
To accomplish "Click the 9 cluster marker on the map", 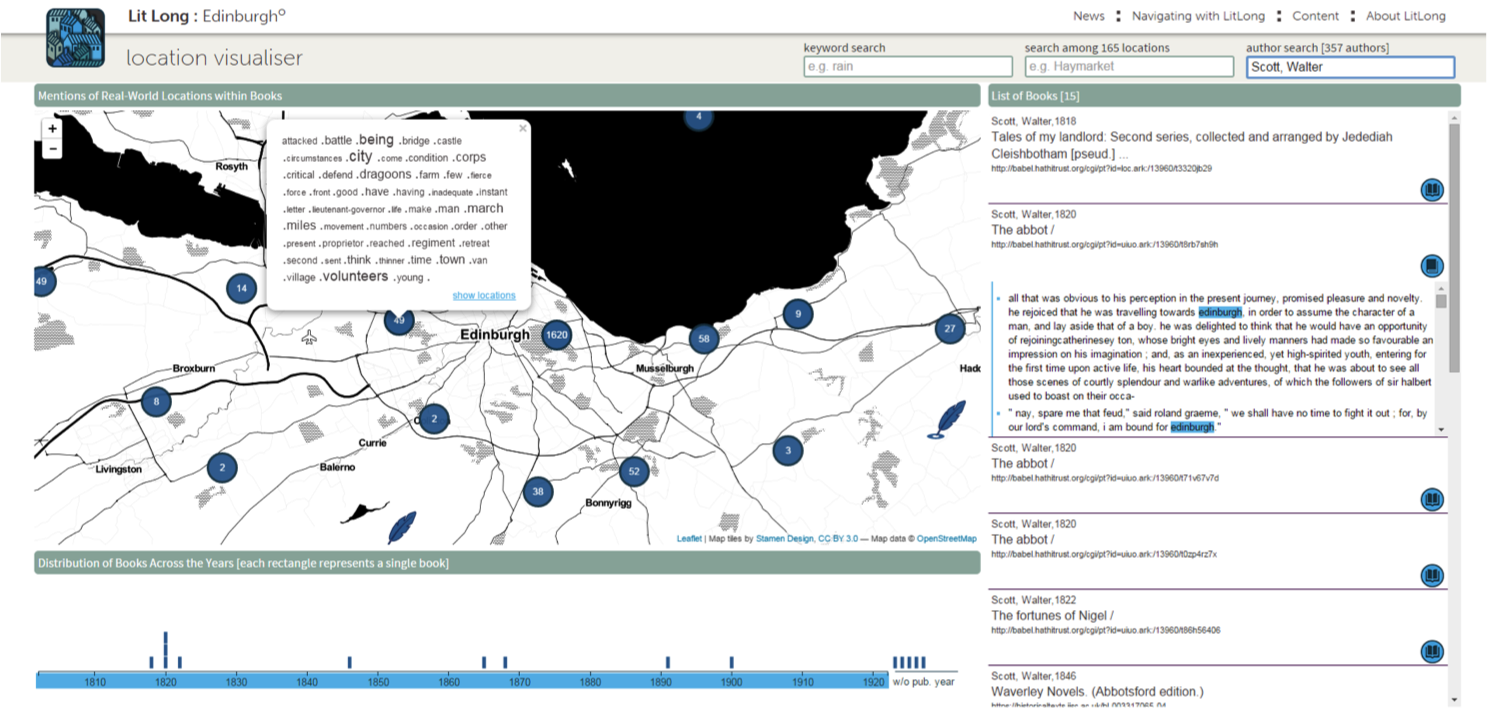I will pos(797,314).
